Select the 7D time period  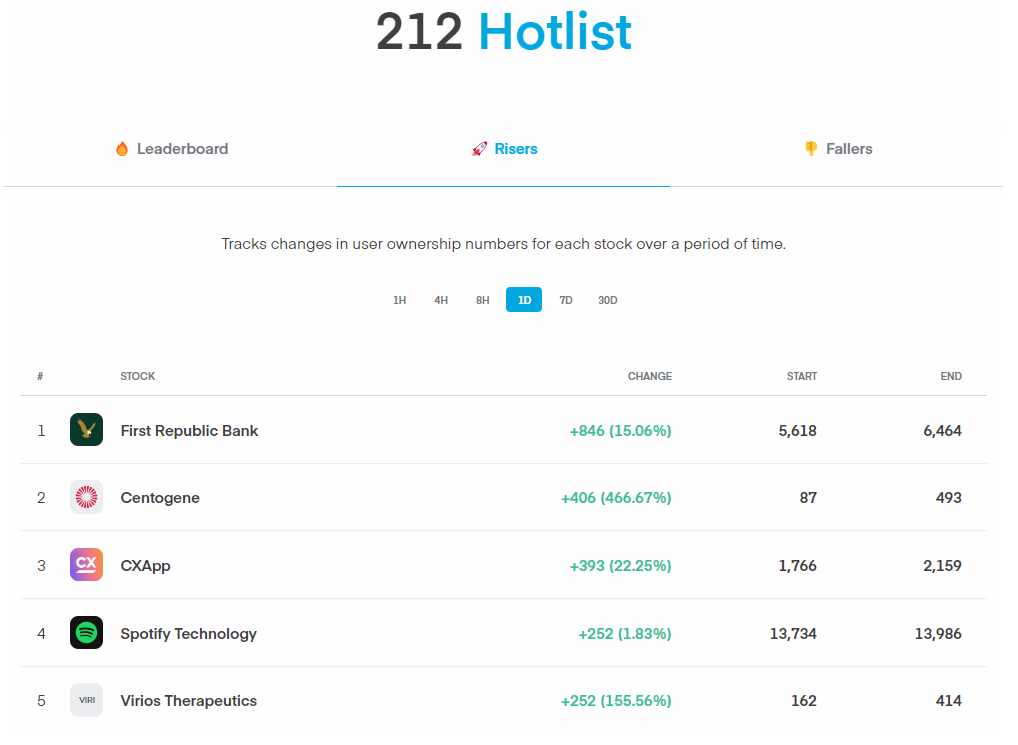(x=565, y=300)
